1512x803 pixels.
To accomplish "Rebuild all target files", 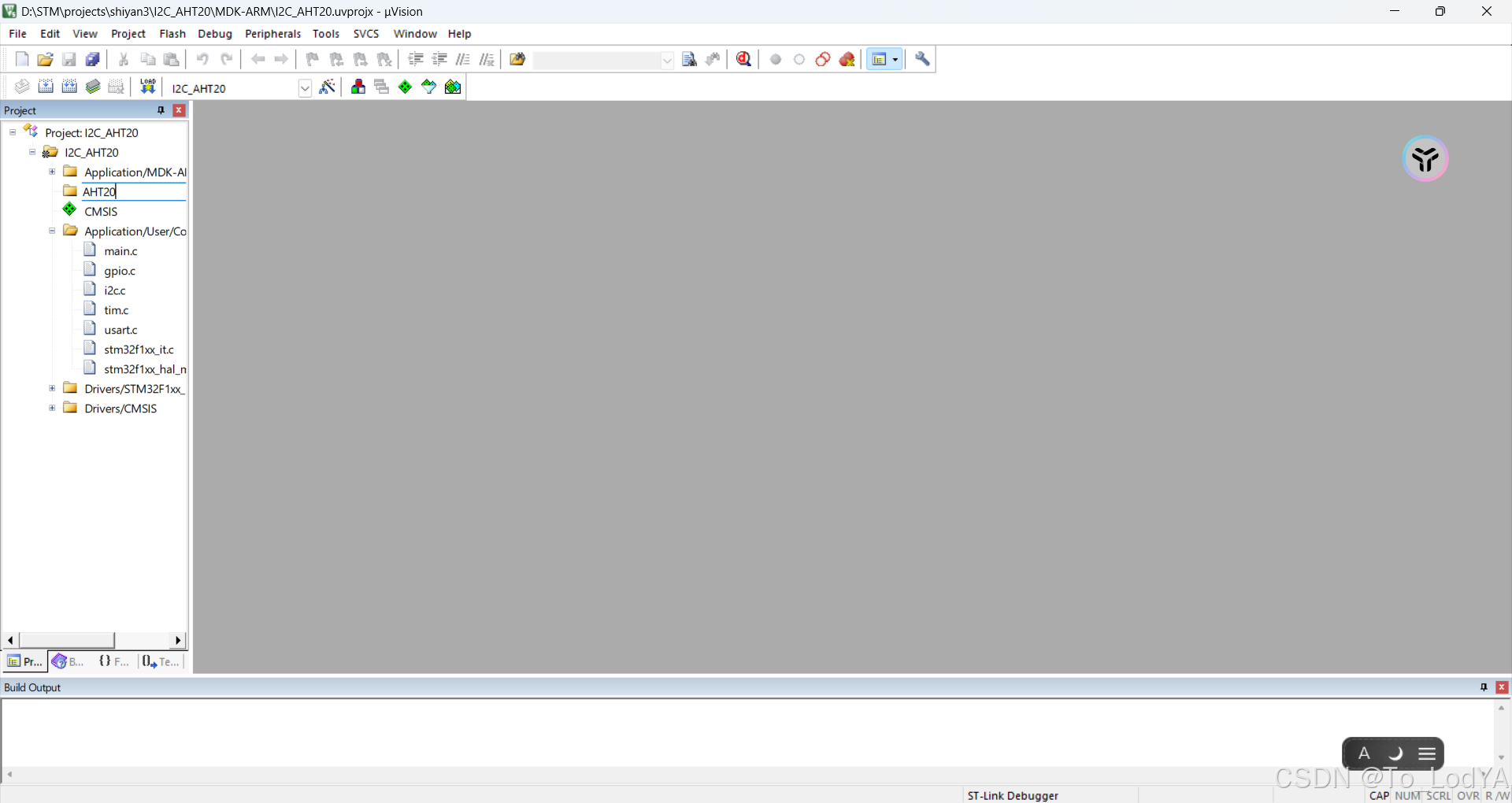I will pyautogui.click(x=69, y=87).
